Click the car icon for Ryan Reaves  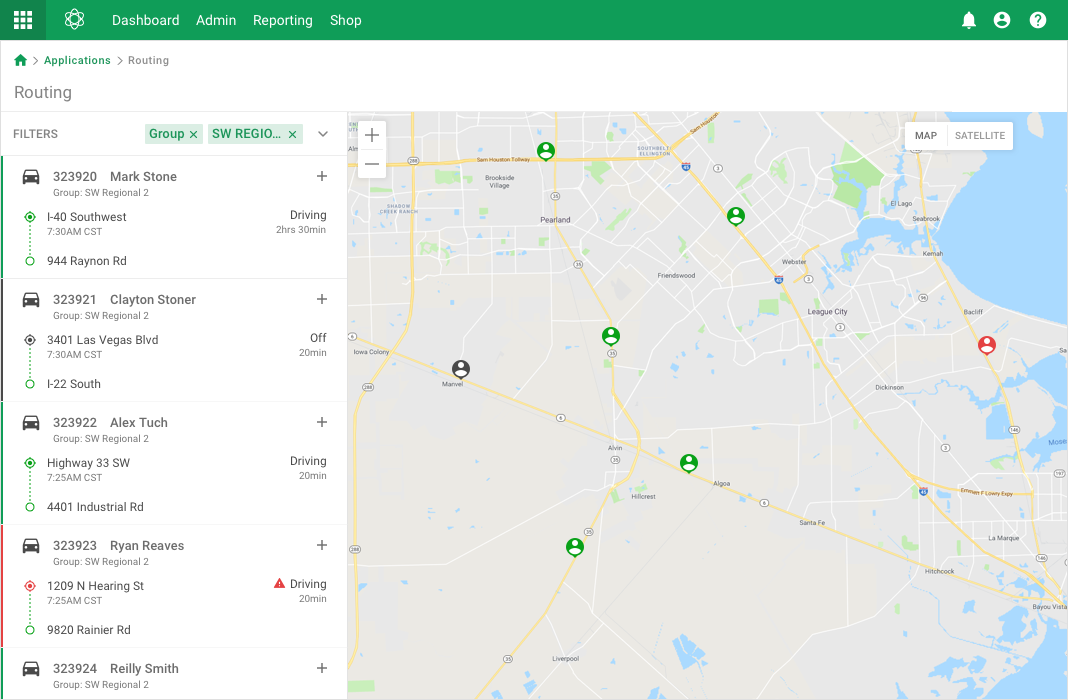click(31, 546)
